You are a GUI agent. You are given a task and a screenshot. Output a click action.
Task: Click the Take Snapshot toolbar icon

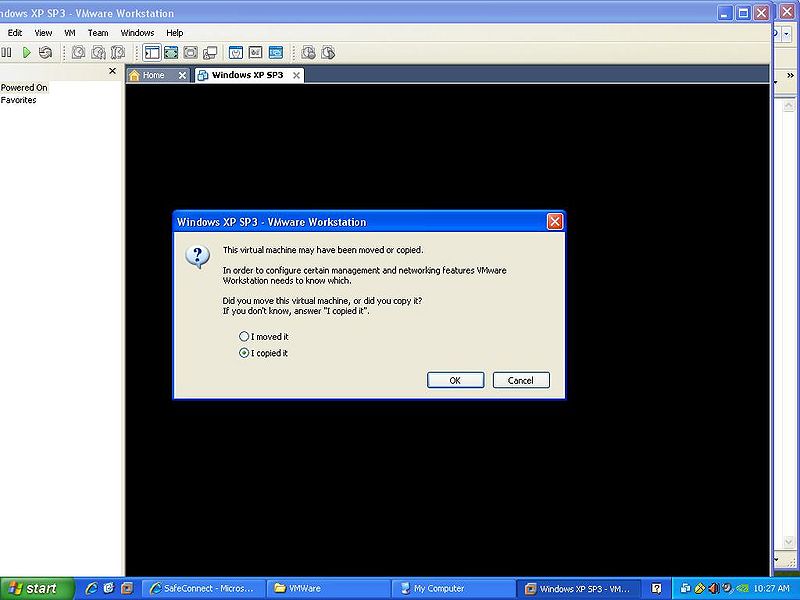[79, 52]
